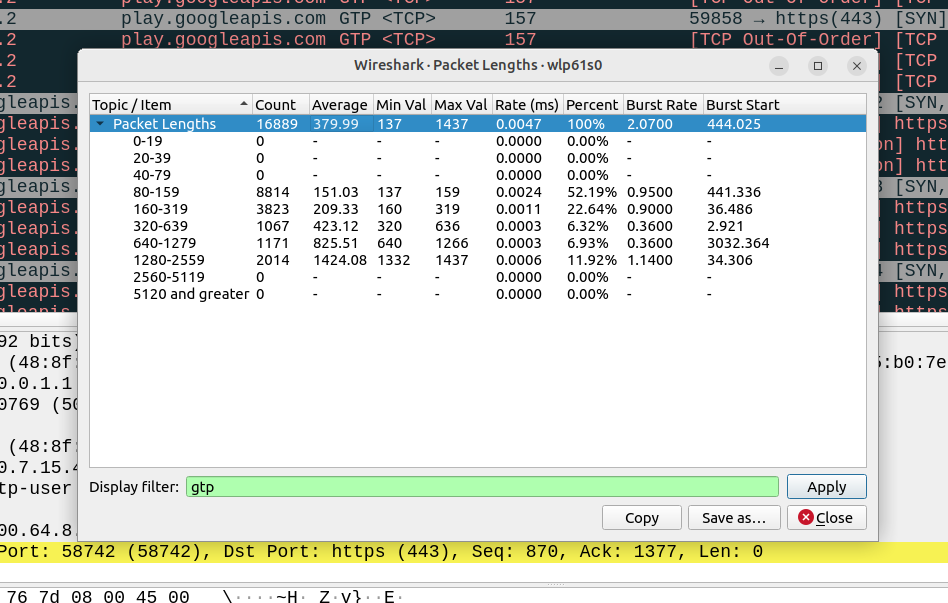This screenshot has height=603, width=948.
Task: Click percent value 22.64%
Action: point(591,209)
